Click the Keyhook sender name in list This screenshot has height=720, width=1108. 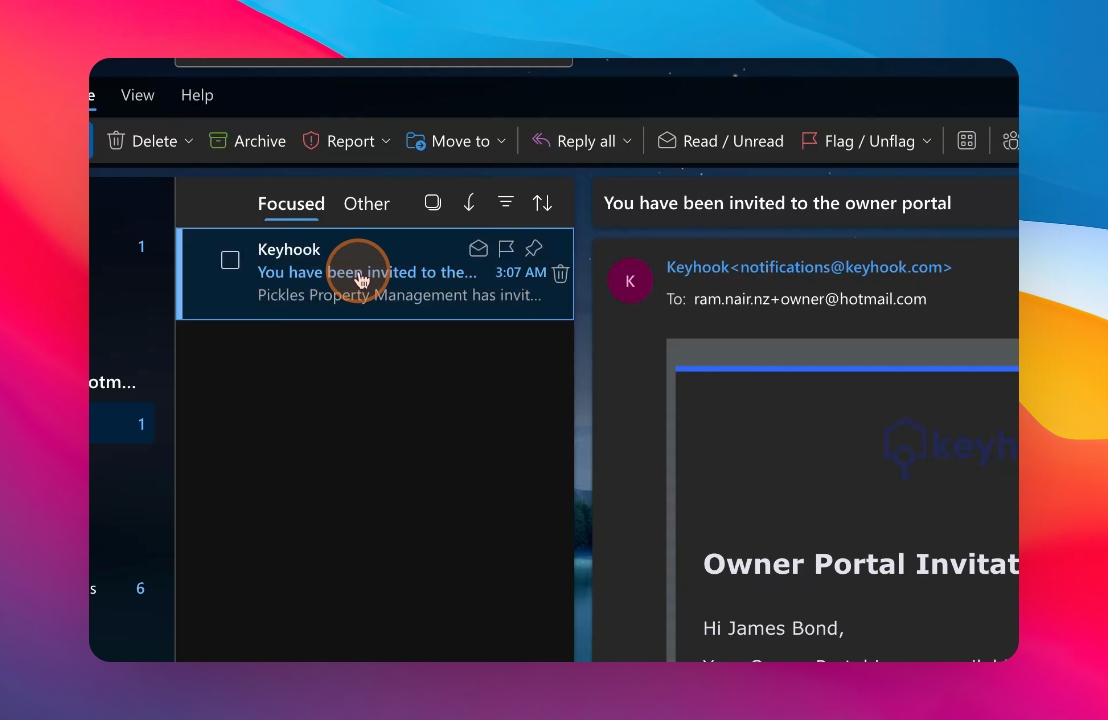click(289, 249)
